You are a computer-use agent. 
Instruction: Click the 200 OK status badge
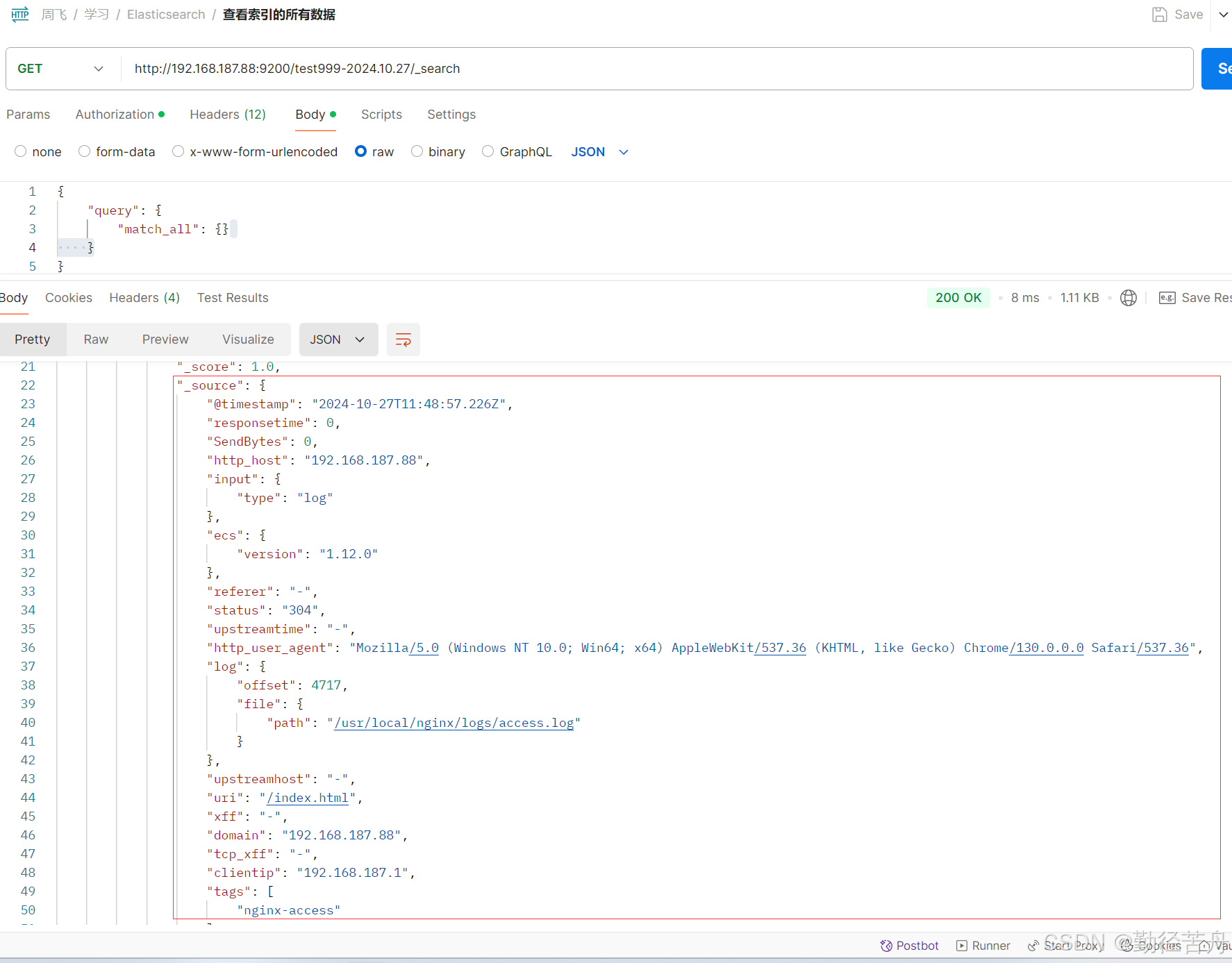point(958,298)
